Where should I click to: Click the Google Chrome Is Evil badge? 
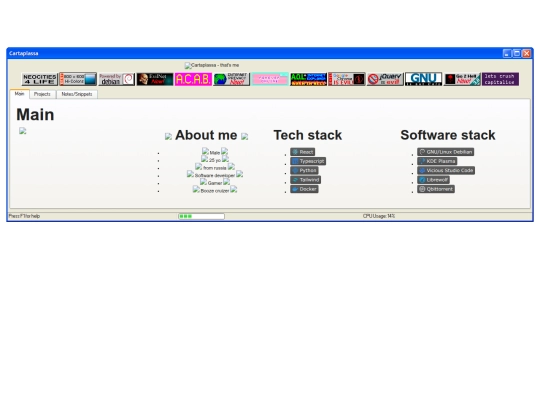point(346,79)
